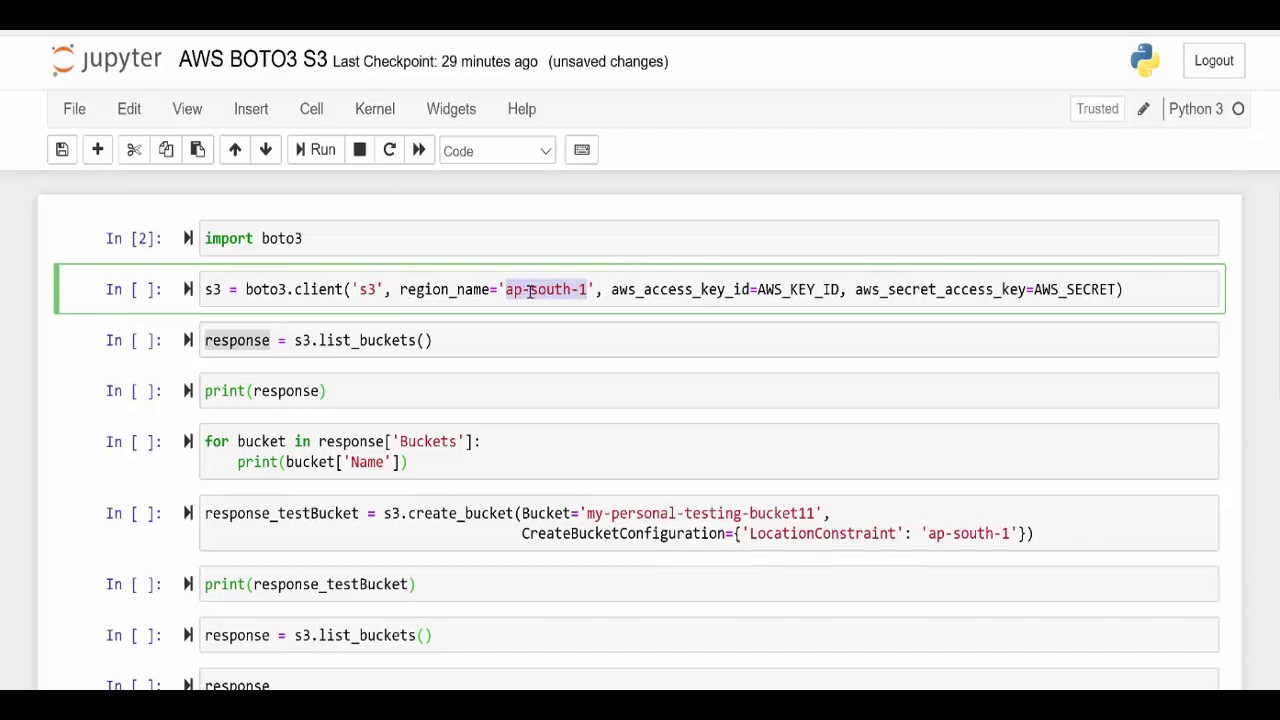Click into the boto3.client code cell
The image size is (1280, 720).
[709, 289]
